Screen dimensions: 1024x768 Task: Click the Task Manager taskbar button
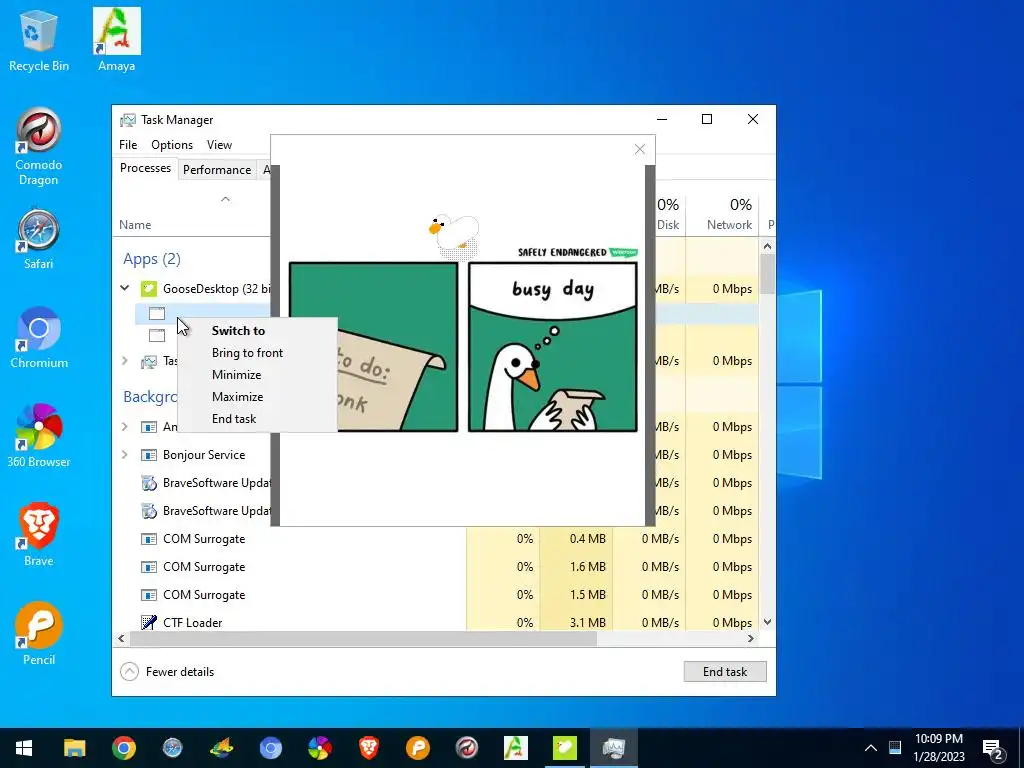pos(613,748)
